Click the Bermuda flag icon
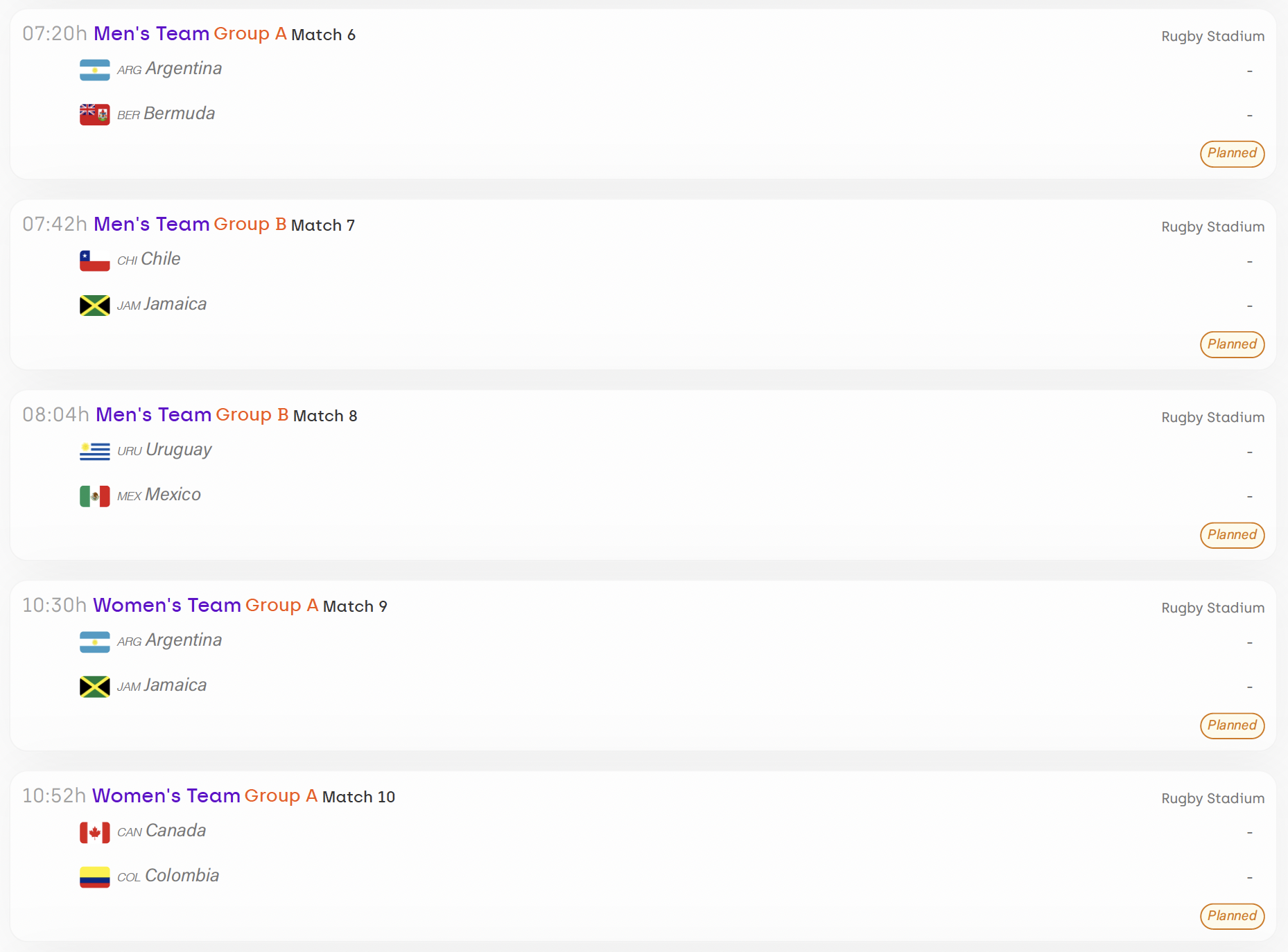Viewport: 1288px width, 952px height. pyautogui.click(x=94, y=114)
